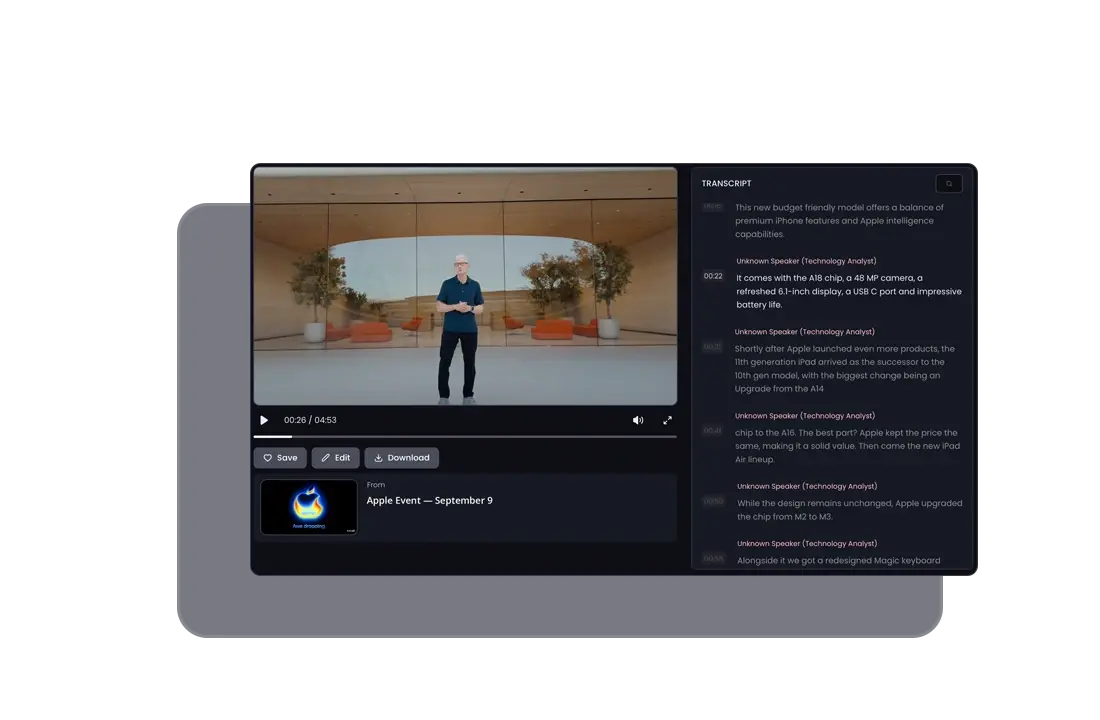The height and width of the screenshot is (720, 1100).
Task: Download the clip with the Download button
Action: coord(401,458)
